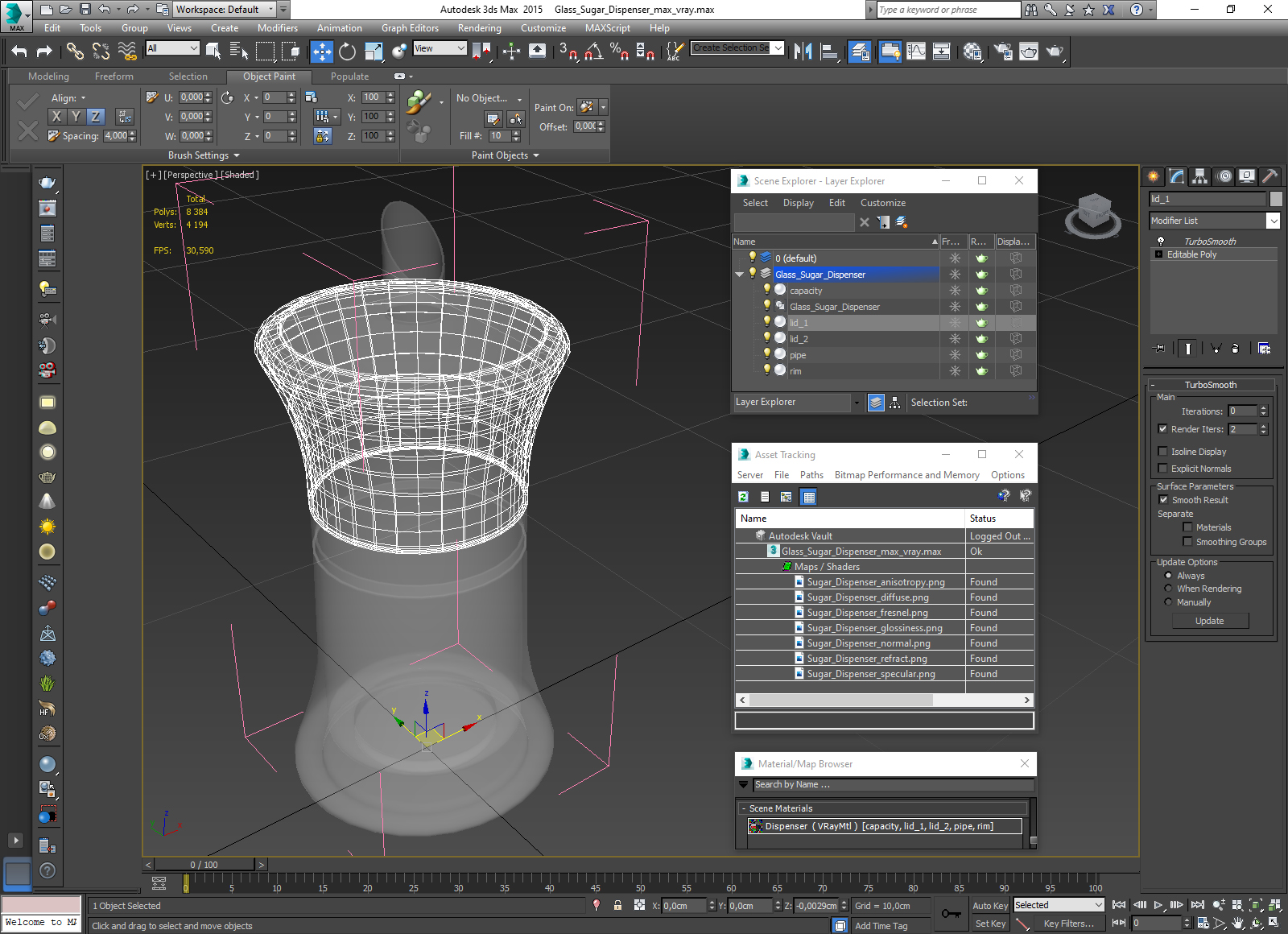Open the Modifiers menu
This screenshot has width=1288, height=934.
pos(277,28)
